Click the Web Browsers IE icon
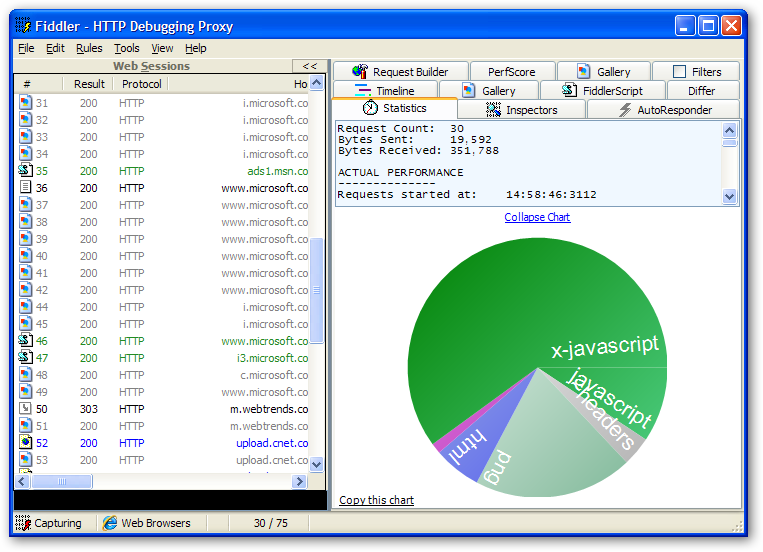The height and width of the screenshot is (552, 763). (x=110, y=523)
